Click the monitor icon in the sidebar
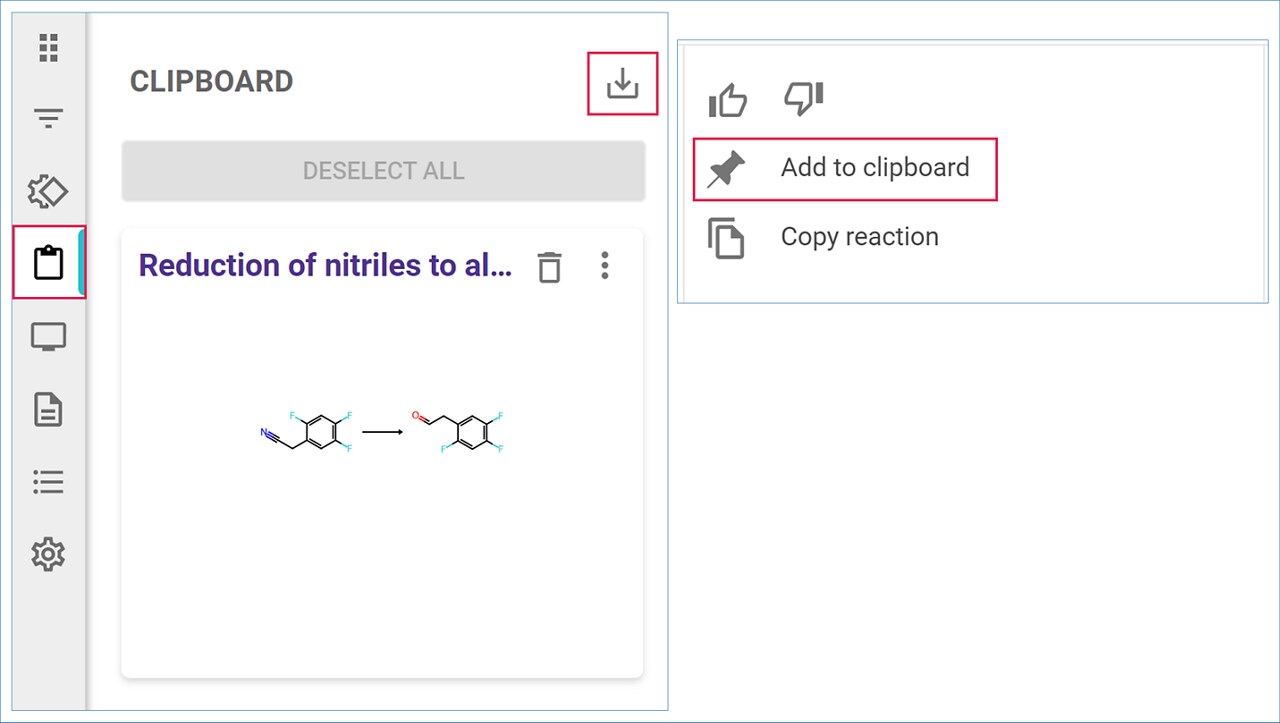1280x723 pixels. coord(48,337)
